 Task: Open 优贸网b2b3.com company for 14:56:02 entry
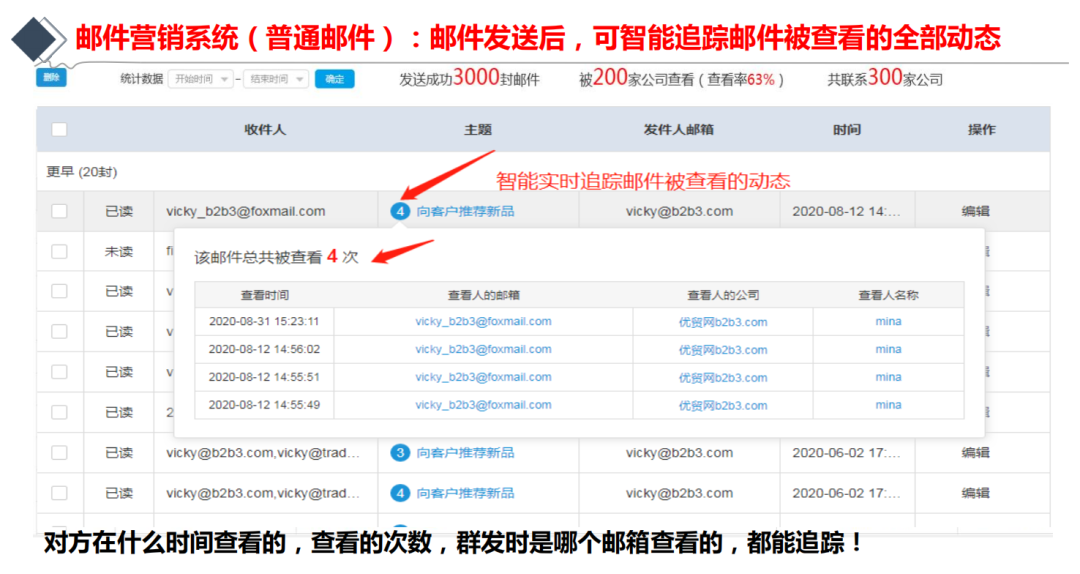[x=723, y=350]
